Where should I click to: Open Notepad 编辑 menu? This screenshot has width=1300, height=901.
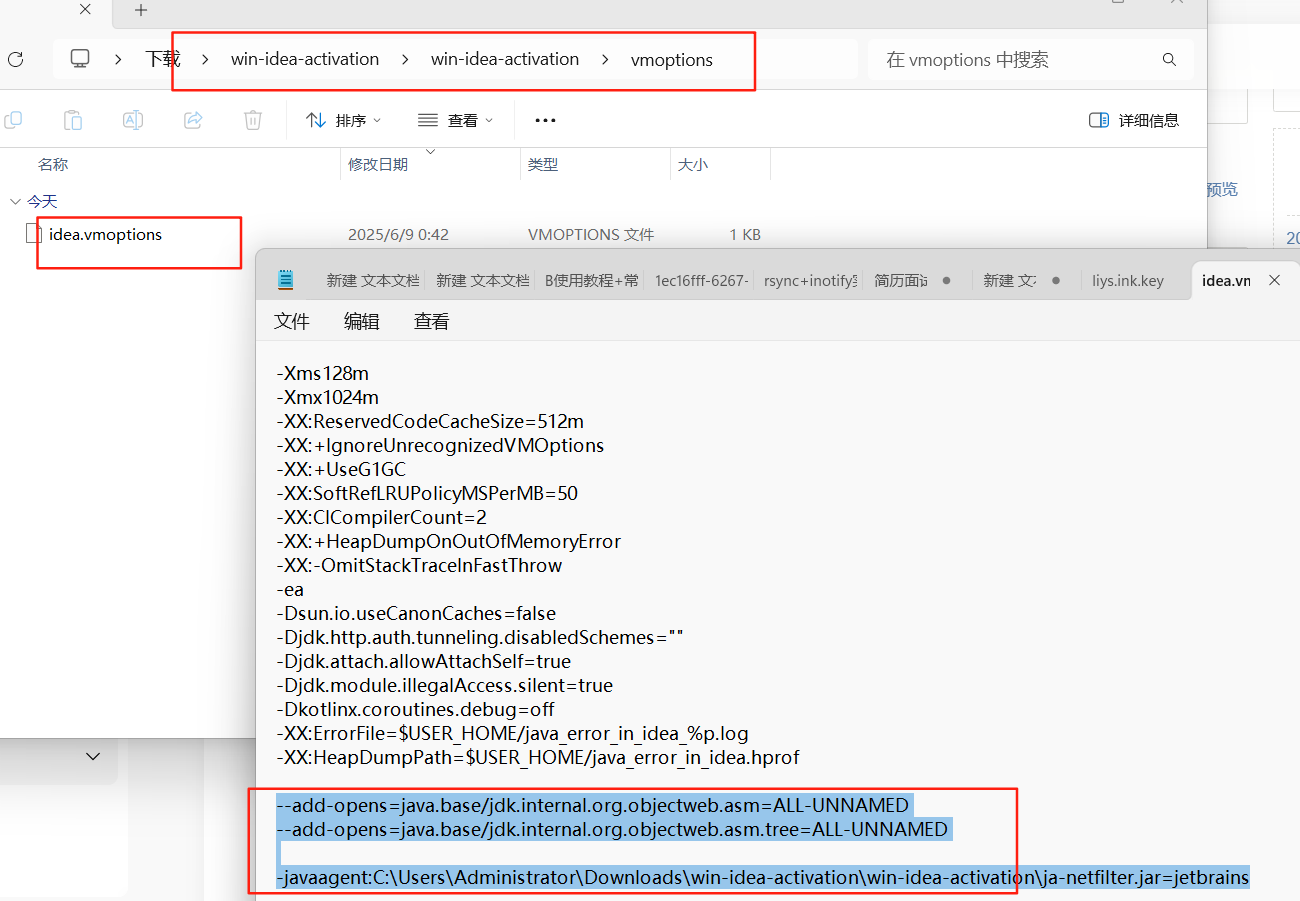362,321
